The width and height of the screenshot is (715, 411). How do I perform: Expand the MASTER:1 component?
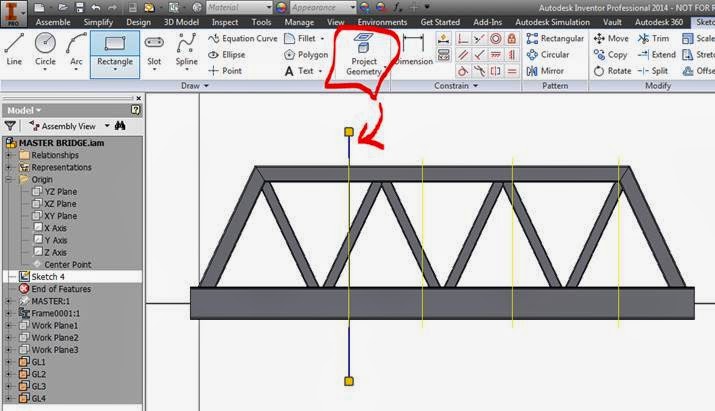point(8,301)
